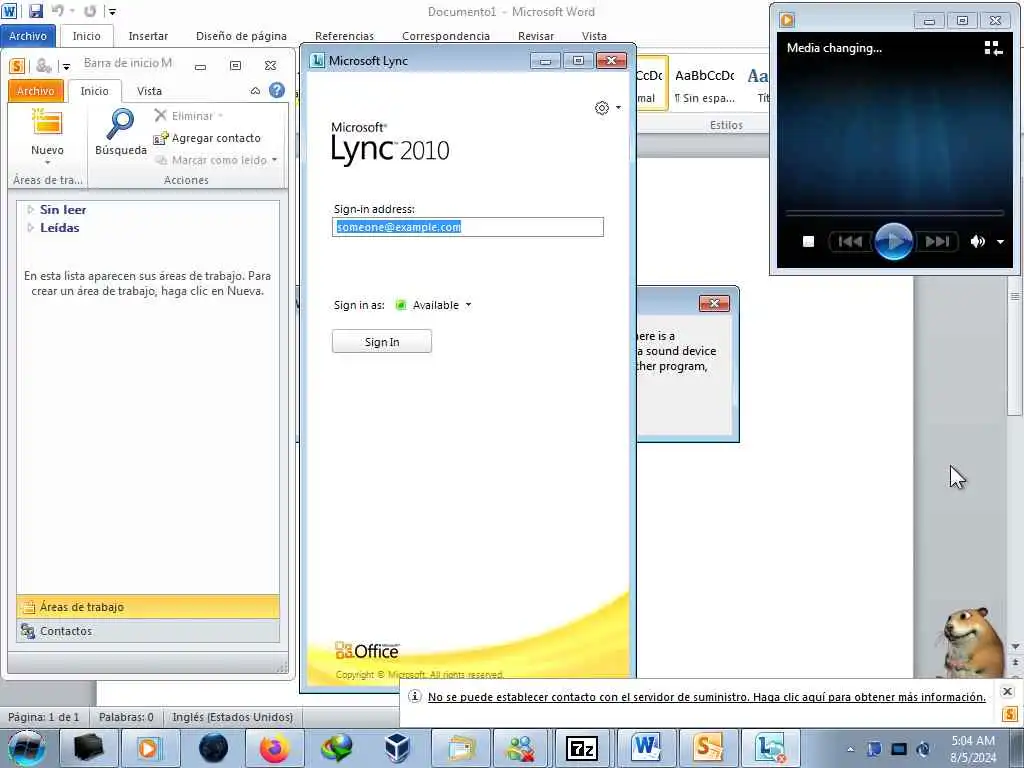Click Media Player seek bar
The height and width of the screenshot is (768, 1024).
895,213
